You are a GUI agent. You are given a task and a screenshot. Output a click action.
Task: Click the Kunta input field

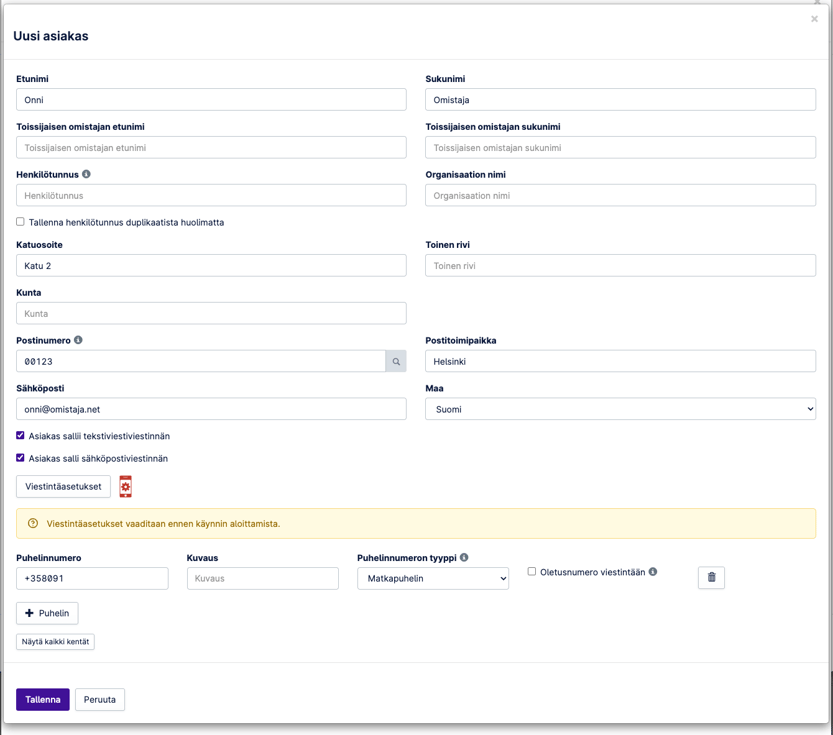coord(210,313)
